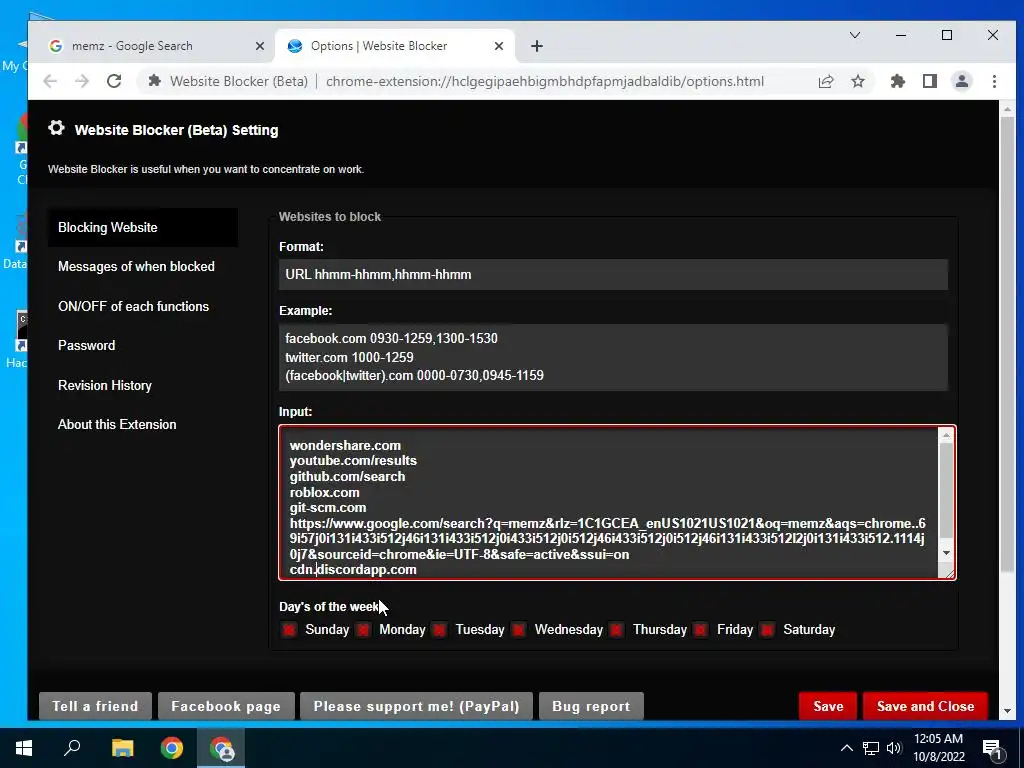Click the youtube.com/results line in Input
The width and height of the screenshot is (1024, 768).
coord(353,460)
